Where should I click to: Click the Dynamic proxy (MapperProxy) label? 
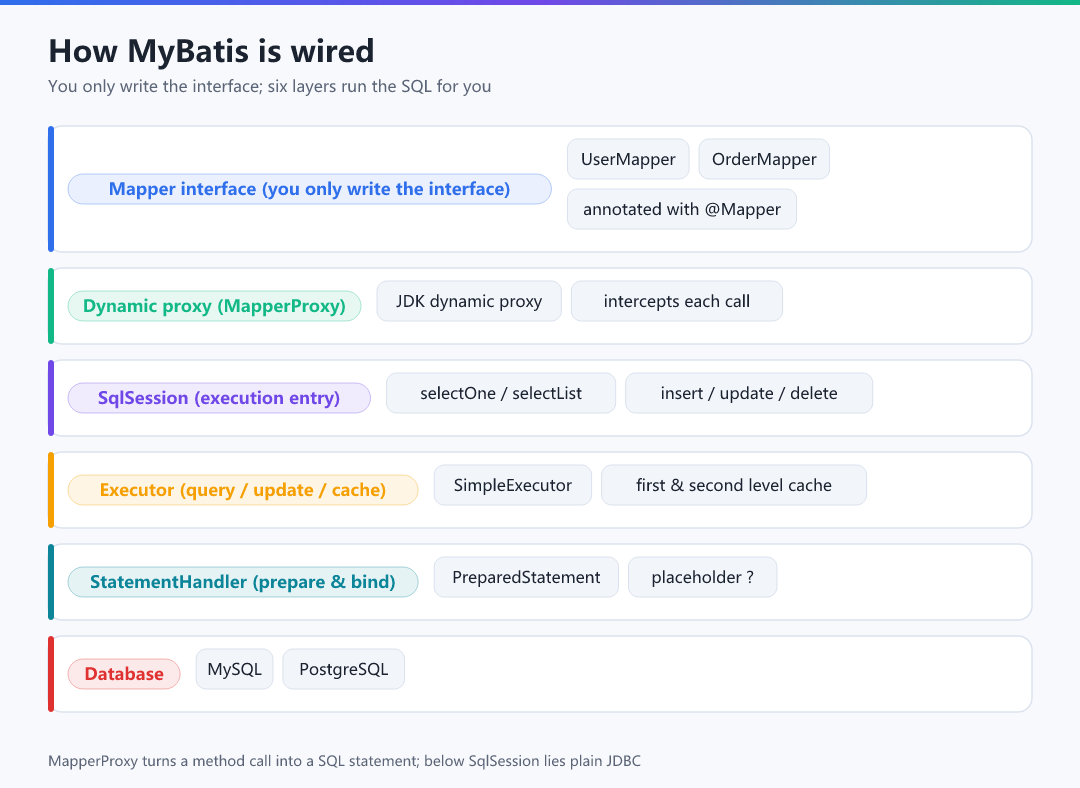(214, 306)
